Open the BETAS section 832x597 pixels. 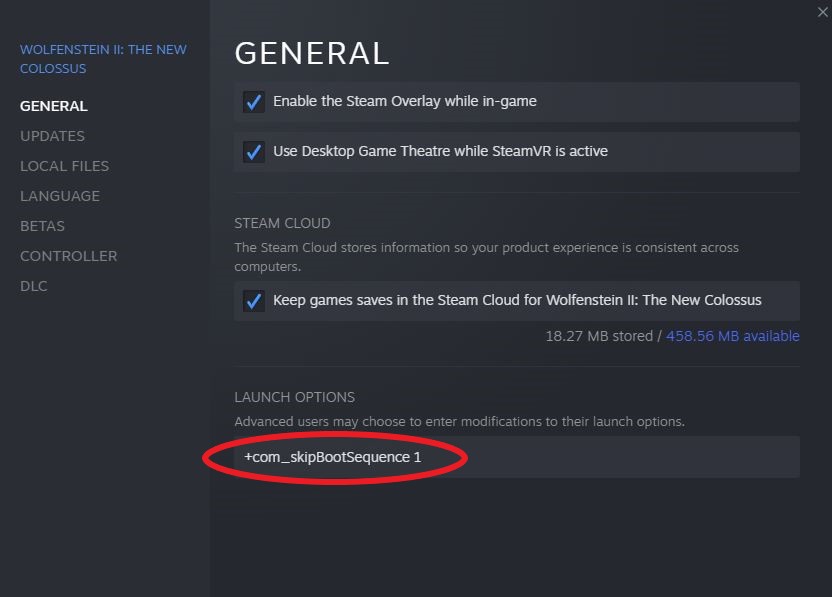point(42,226)
